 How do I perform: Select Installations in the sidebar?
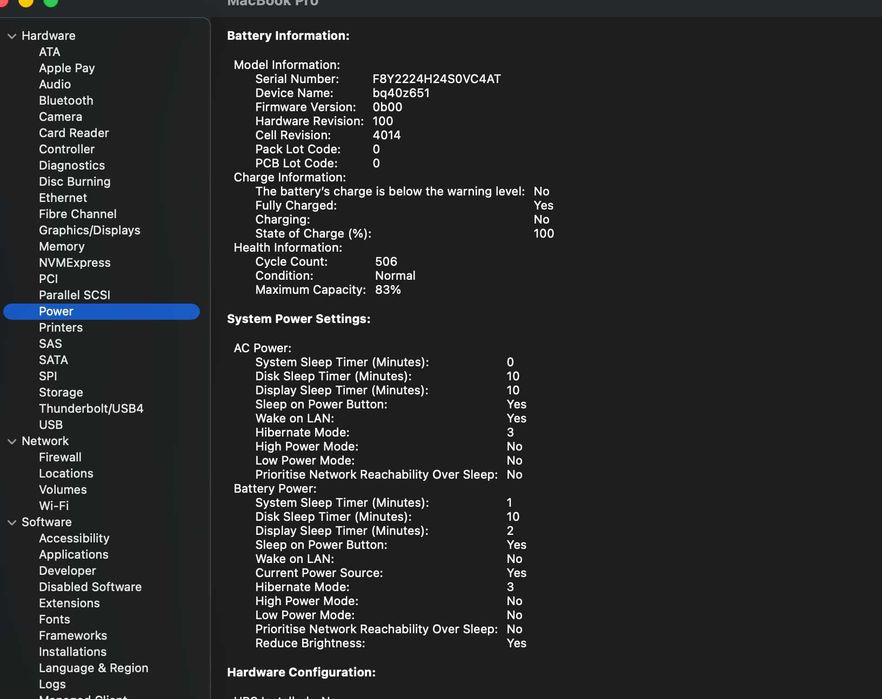[x=73, y=652]
